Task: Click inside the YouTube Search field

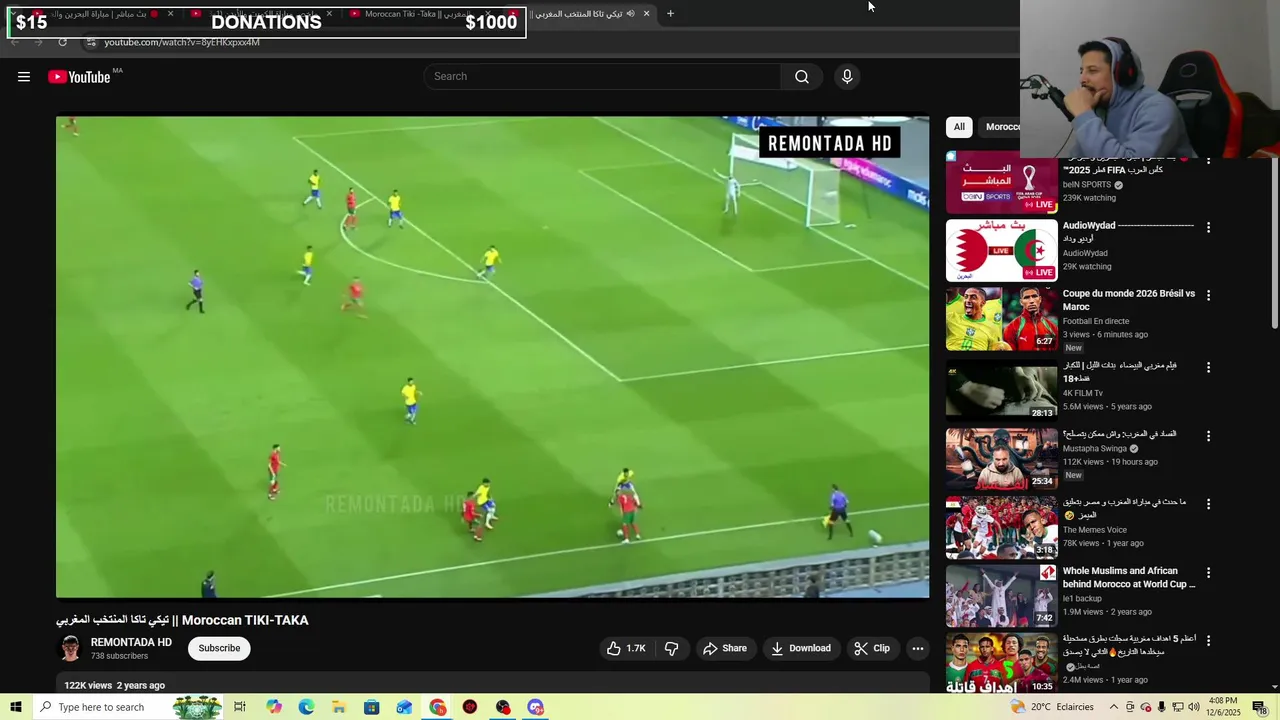Action: 603,77
